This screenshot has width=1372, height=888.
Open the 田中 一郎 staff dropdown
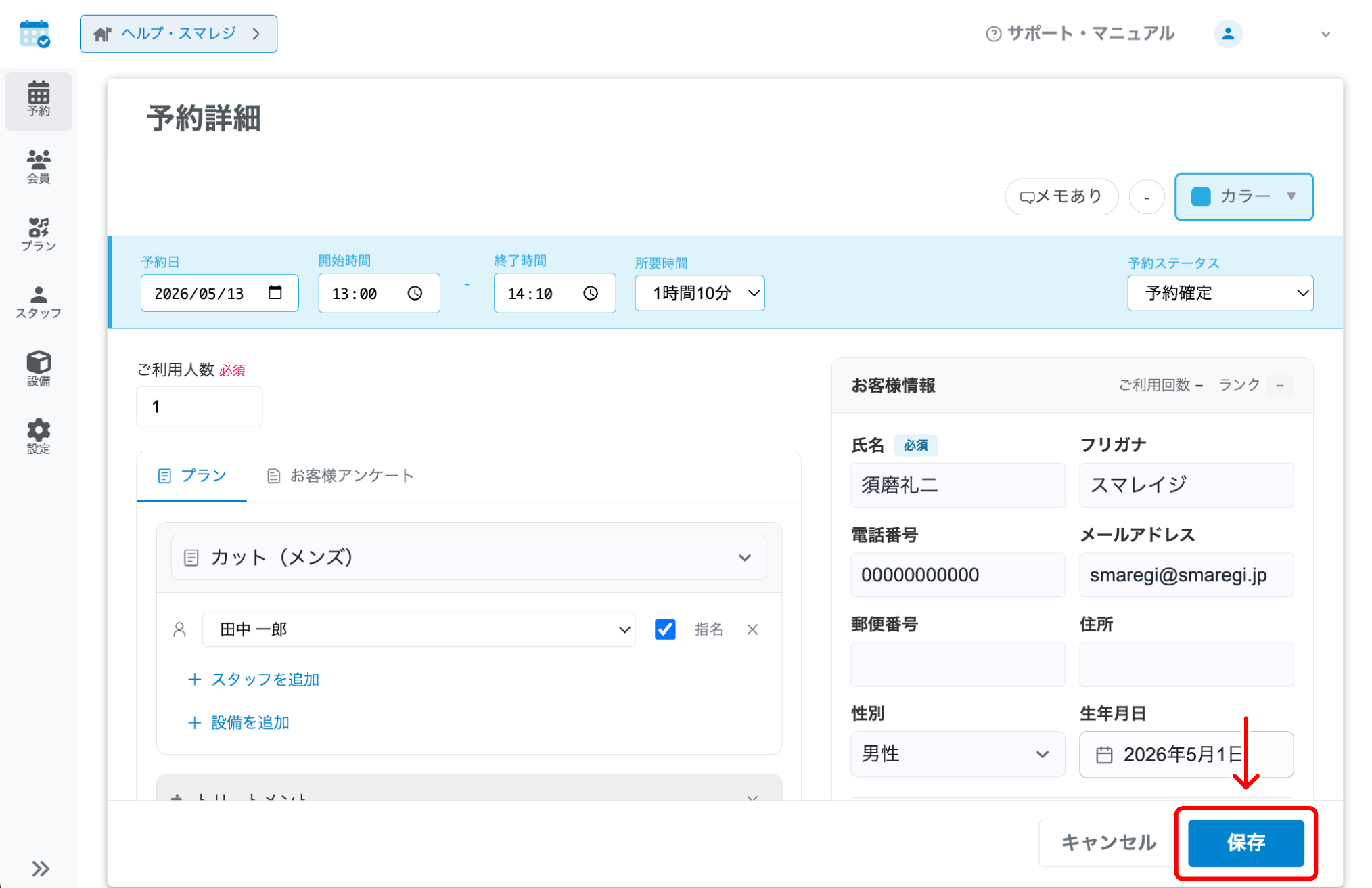point(419,629)
